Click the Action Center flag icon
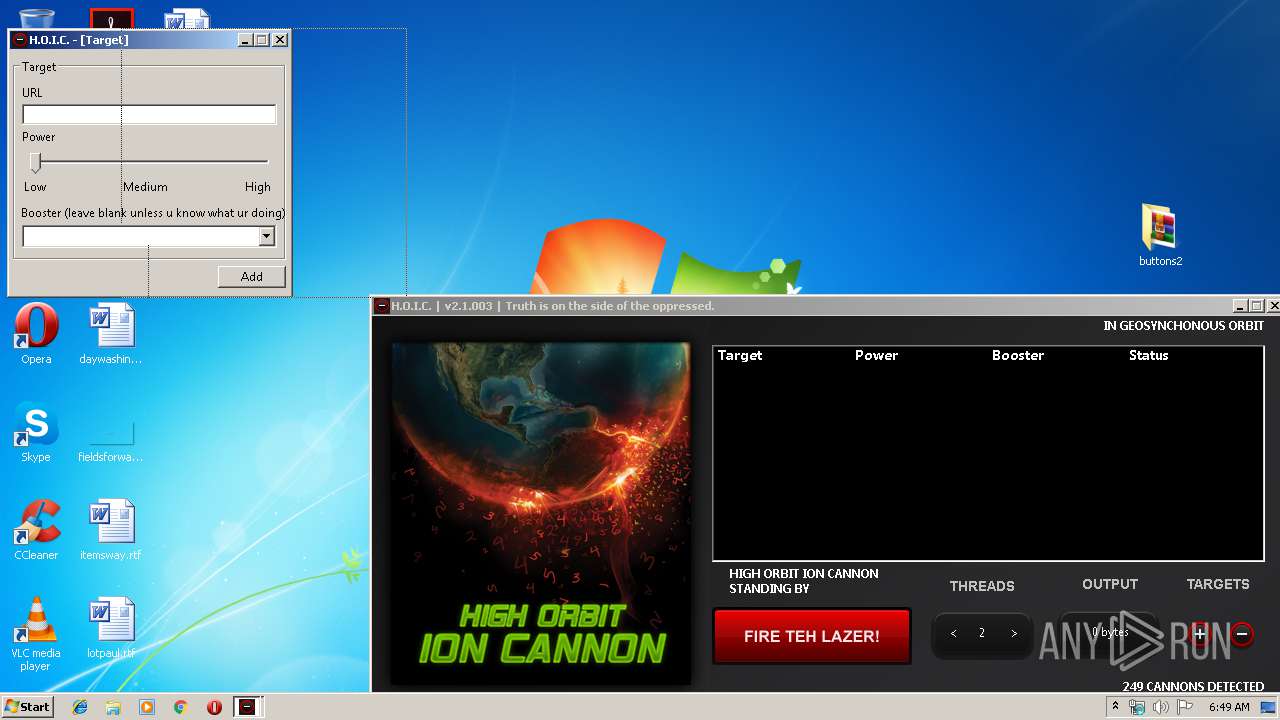 [x=1185, y=707]
